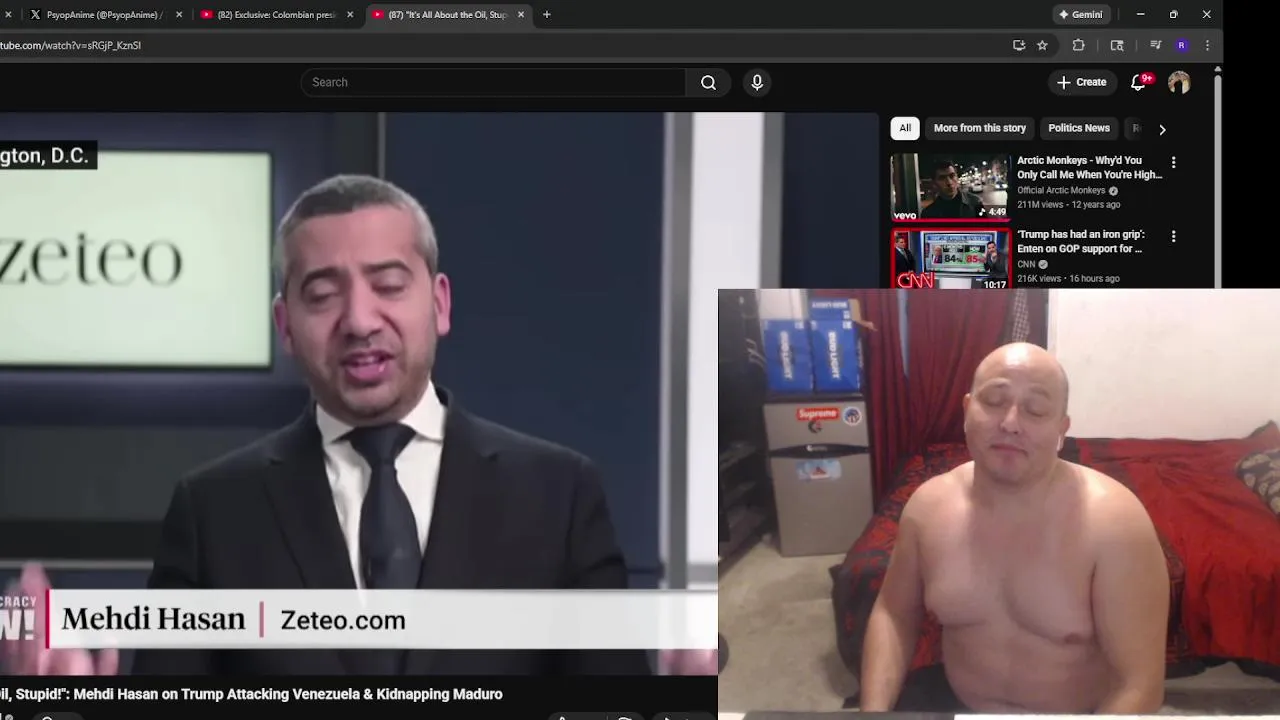The width and height of the screenshot is (1280, 720).
Task: Open Arctic Monkeys Why'd You Only Call title
Action: 1089,167
